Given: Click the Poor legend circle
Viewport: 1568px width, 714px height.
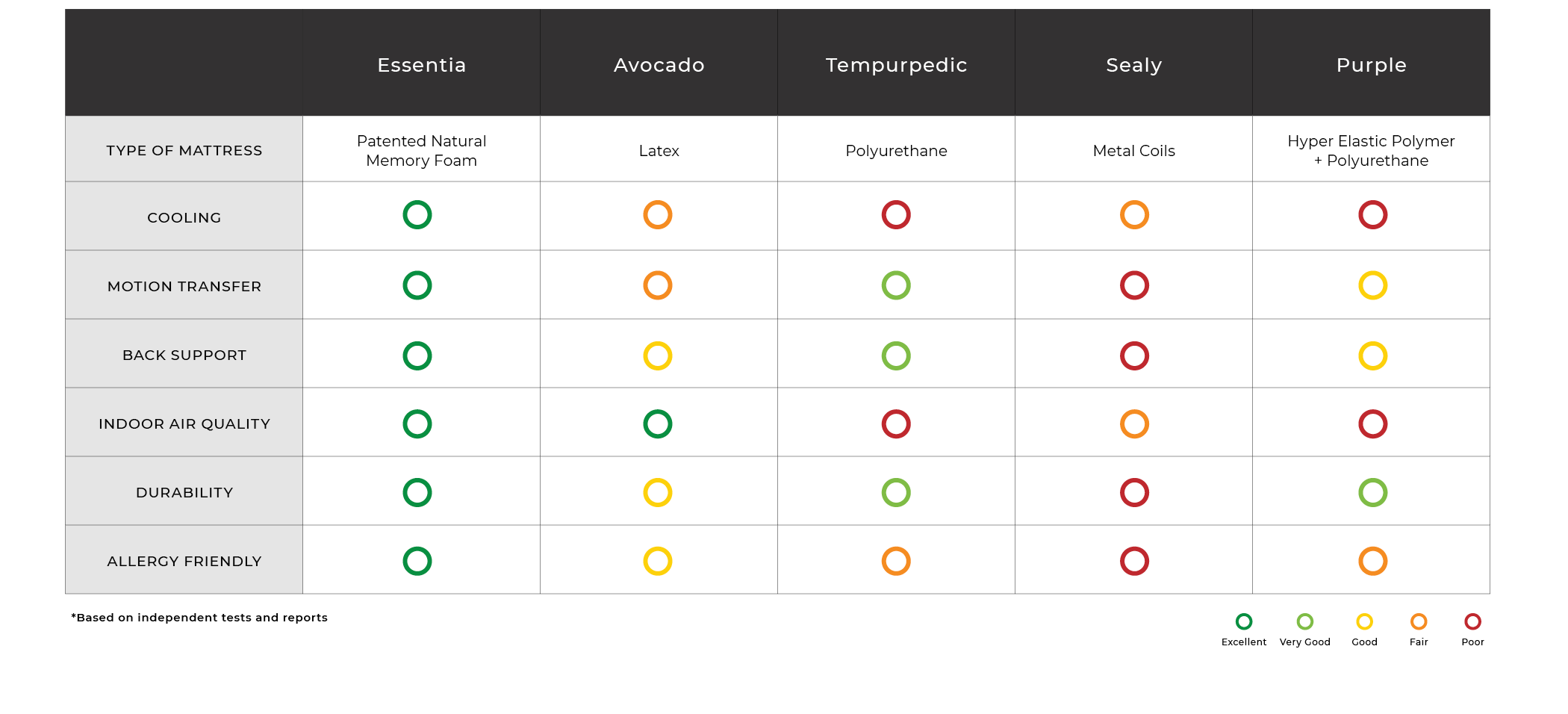Looking at the screenshot, I should coord(1472,621).
